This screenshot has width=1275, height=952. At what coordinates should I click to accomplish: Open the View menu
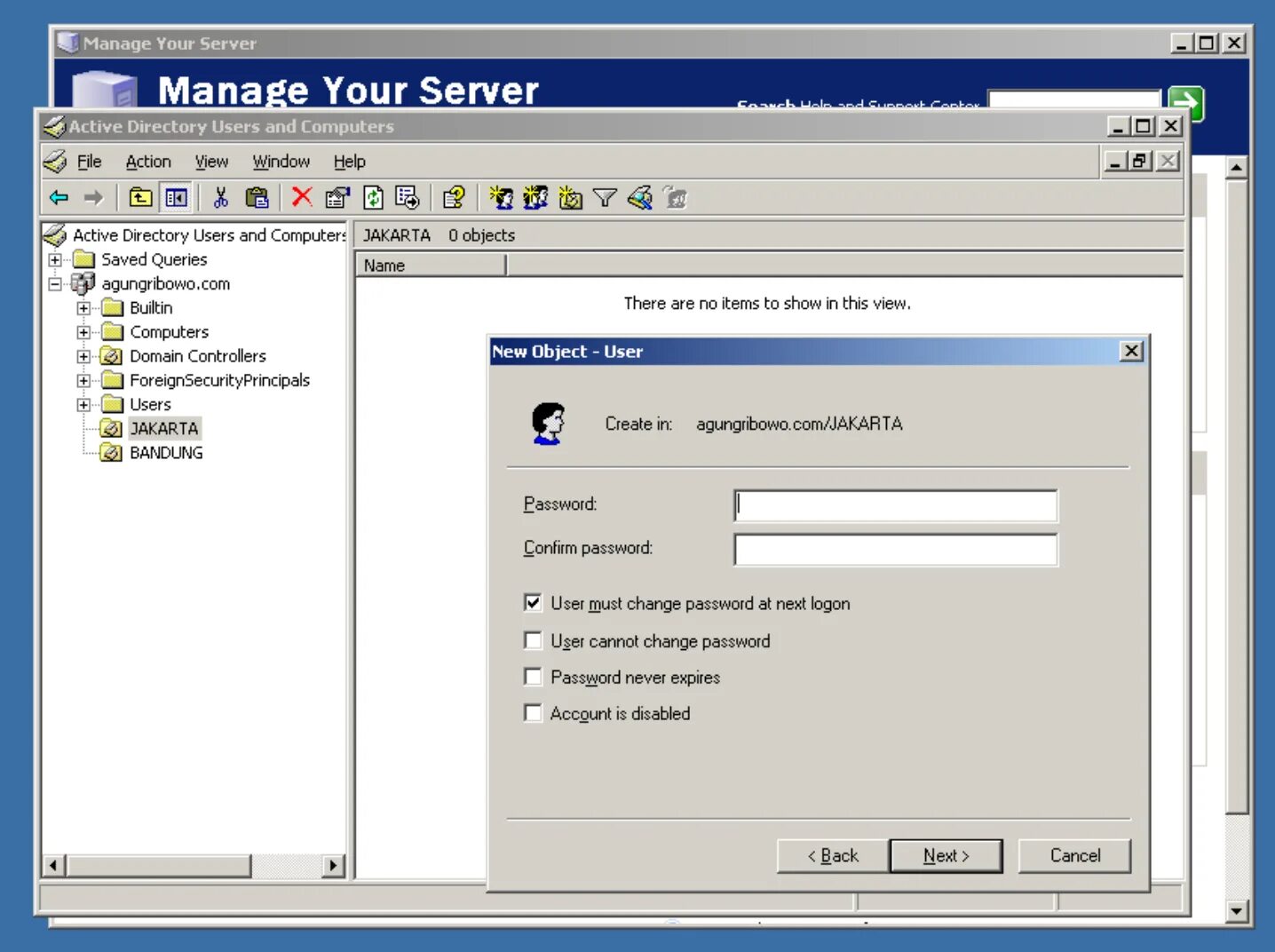pos(211,162)
